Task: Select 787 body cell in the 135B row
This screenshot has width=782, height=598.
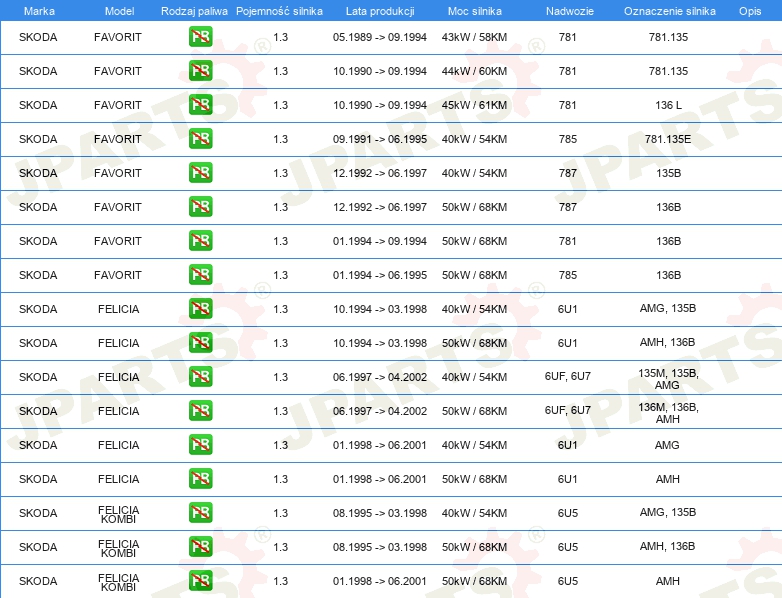Action: click(568, 173)
